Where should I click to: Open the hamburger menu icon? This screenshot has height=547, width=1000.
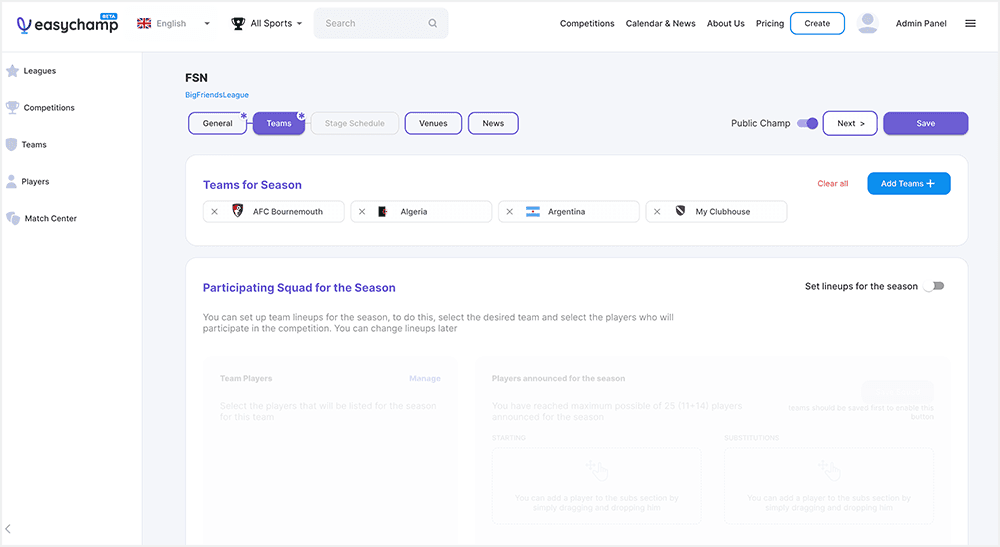(x=970, y=24)
